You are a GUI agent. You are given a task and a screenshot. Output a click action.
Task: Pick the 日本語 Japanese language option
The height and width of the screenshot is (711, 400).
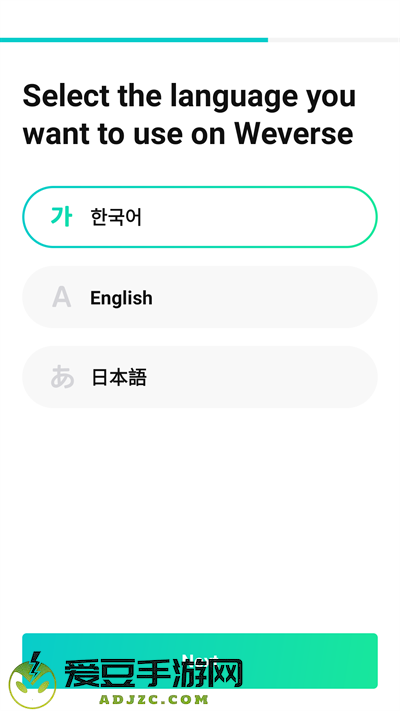click(x=200, y=377)
